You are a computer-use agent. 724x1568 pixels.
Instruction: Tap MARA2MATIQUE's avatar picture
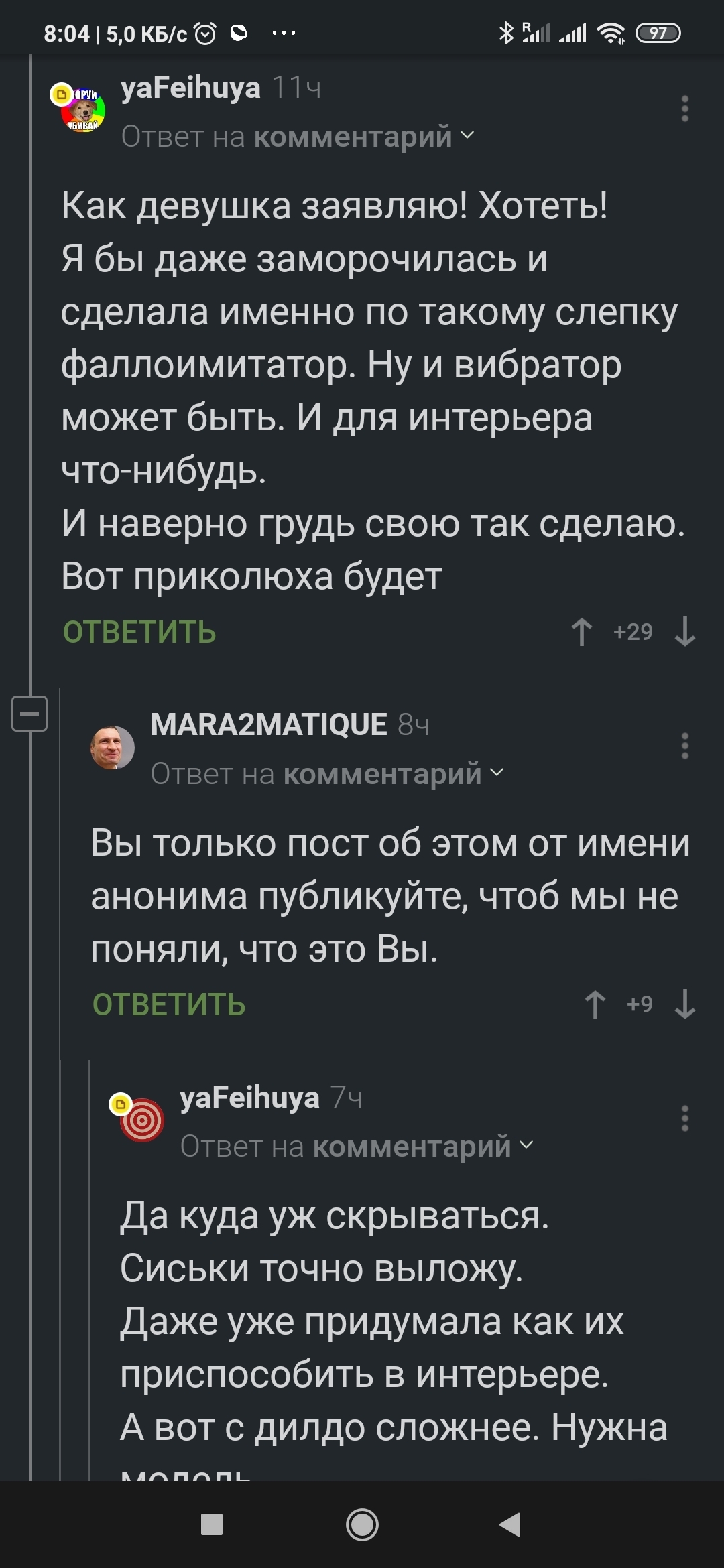pyautogui.click(x=113, y=747)
